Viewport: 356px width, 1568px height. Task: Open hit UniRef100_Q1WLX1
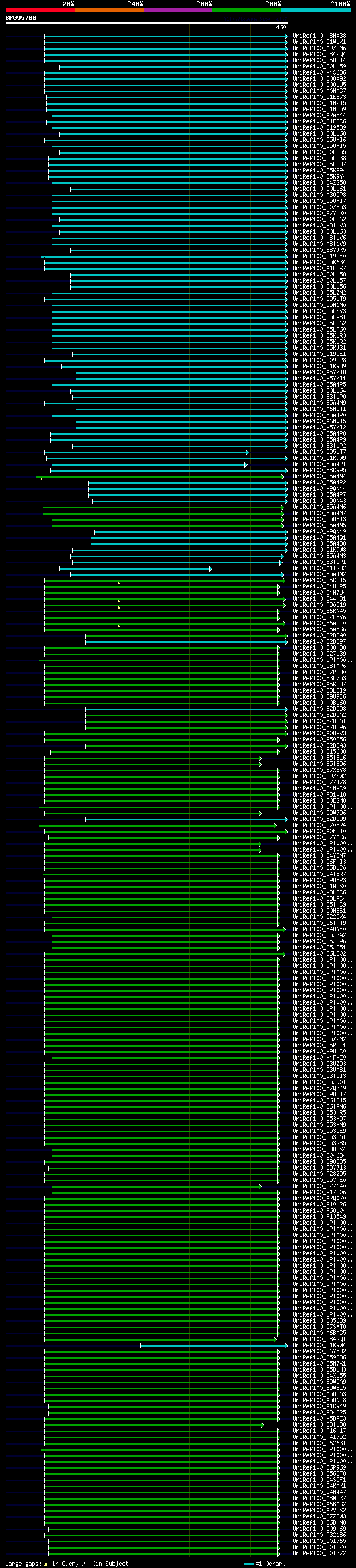coord(319,42)
